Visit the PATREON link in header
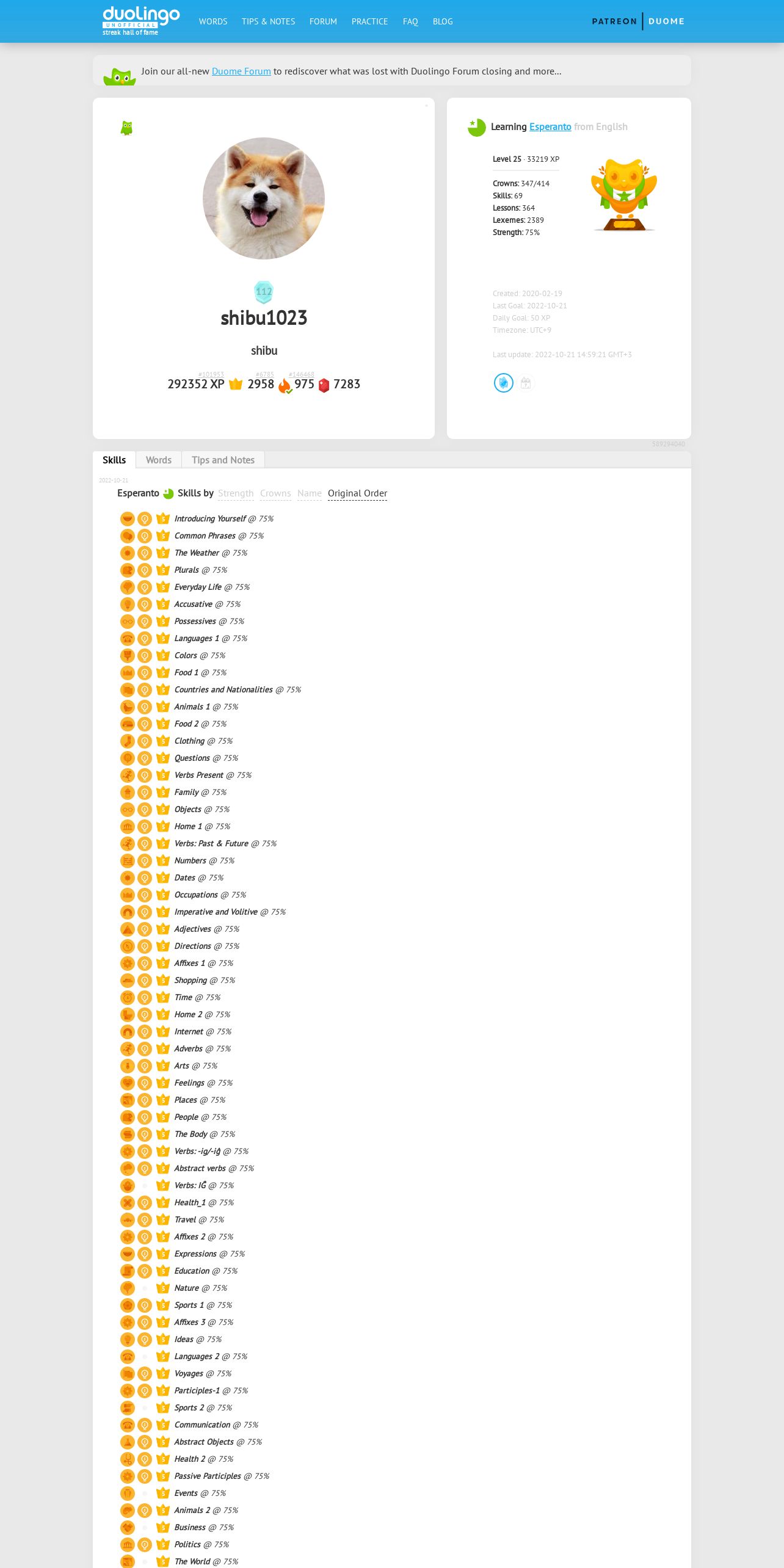Image resolution: width=784 pixels, height=1568 pixels. click(x=614, y=21)
